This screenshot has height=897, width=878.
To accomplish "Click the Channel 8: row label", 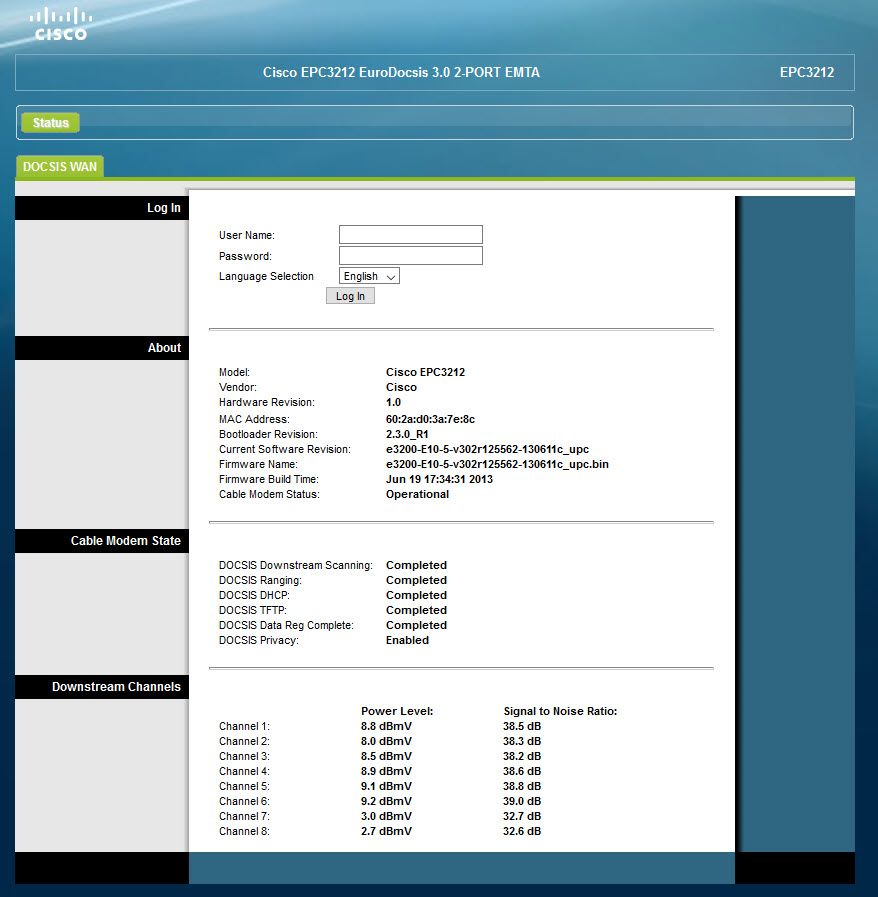I will tap(244, 831).
